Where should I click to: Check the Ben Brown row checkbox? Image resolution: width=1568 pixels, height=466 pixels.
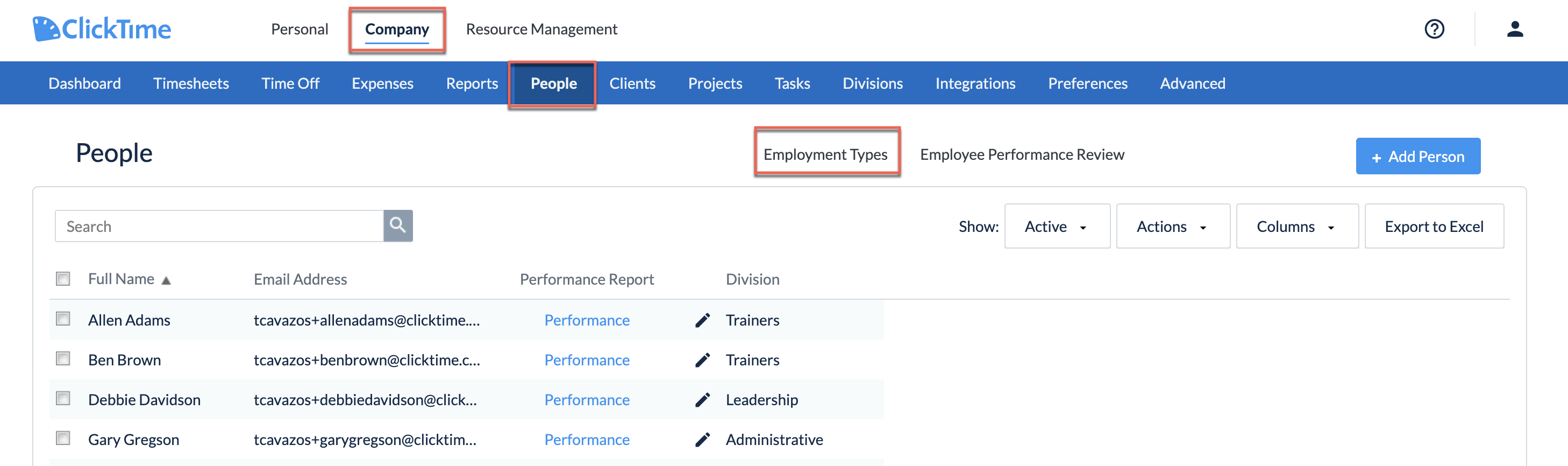coord(63,358)
